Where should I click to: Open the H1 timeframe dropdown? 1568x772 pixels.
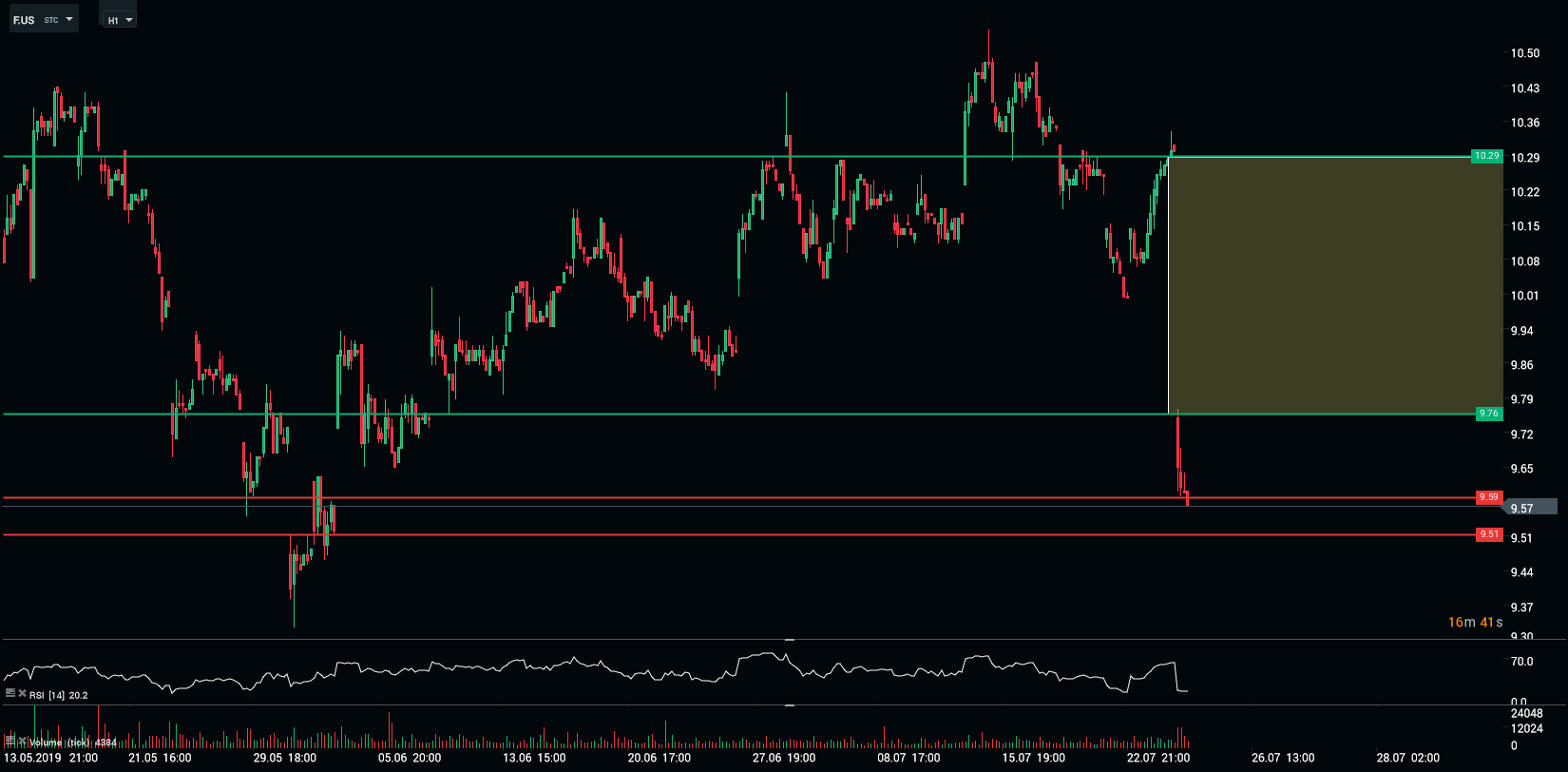pos(120,20)
